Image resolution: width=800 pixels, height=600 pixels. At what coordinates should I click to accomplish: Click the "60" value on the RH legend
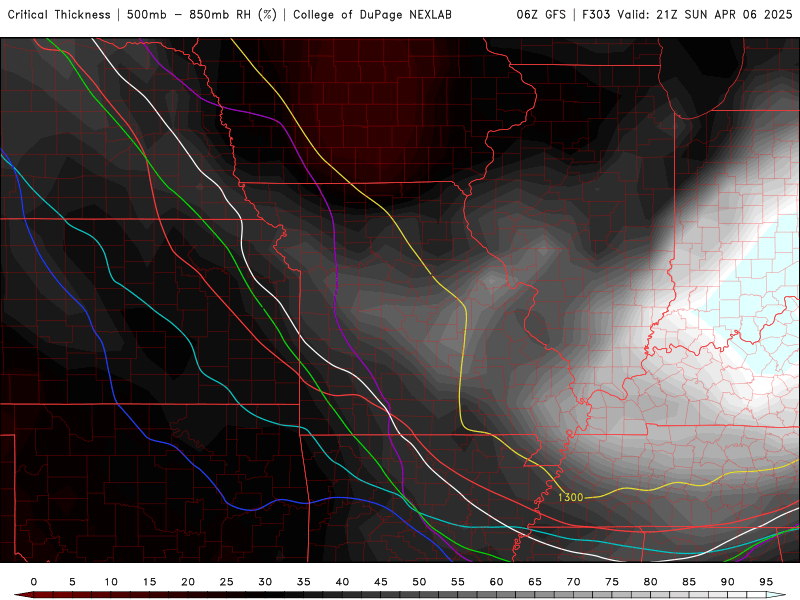[496, 582]
